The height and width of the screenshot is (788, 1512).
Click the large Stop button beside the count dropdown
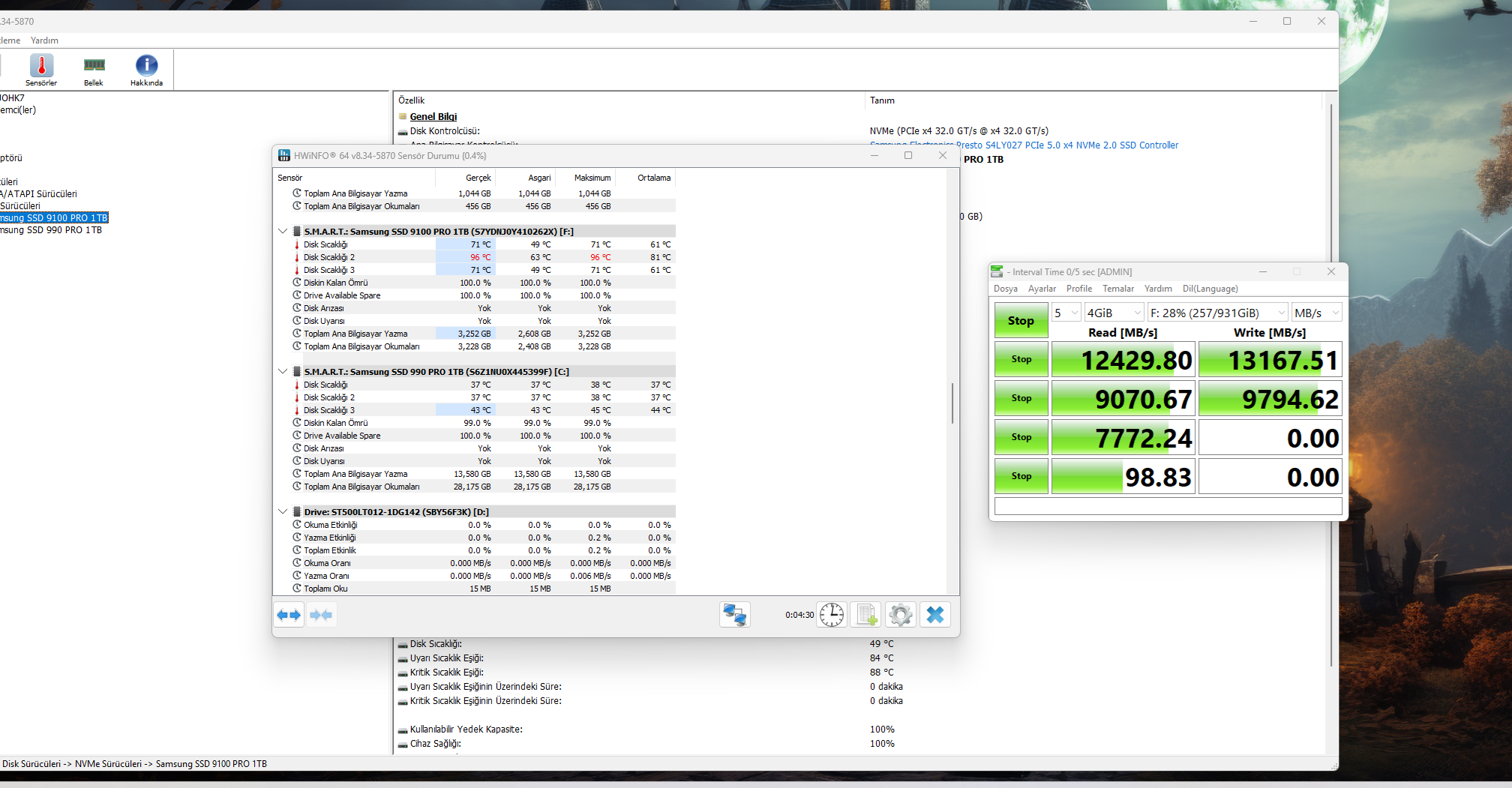coord(1021,320)
